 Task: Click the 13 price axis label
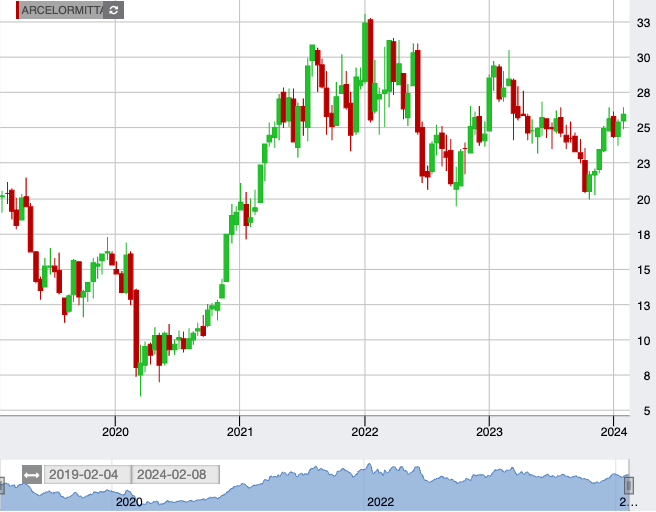point(643,306)
